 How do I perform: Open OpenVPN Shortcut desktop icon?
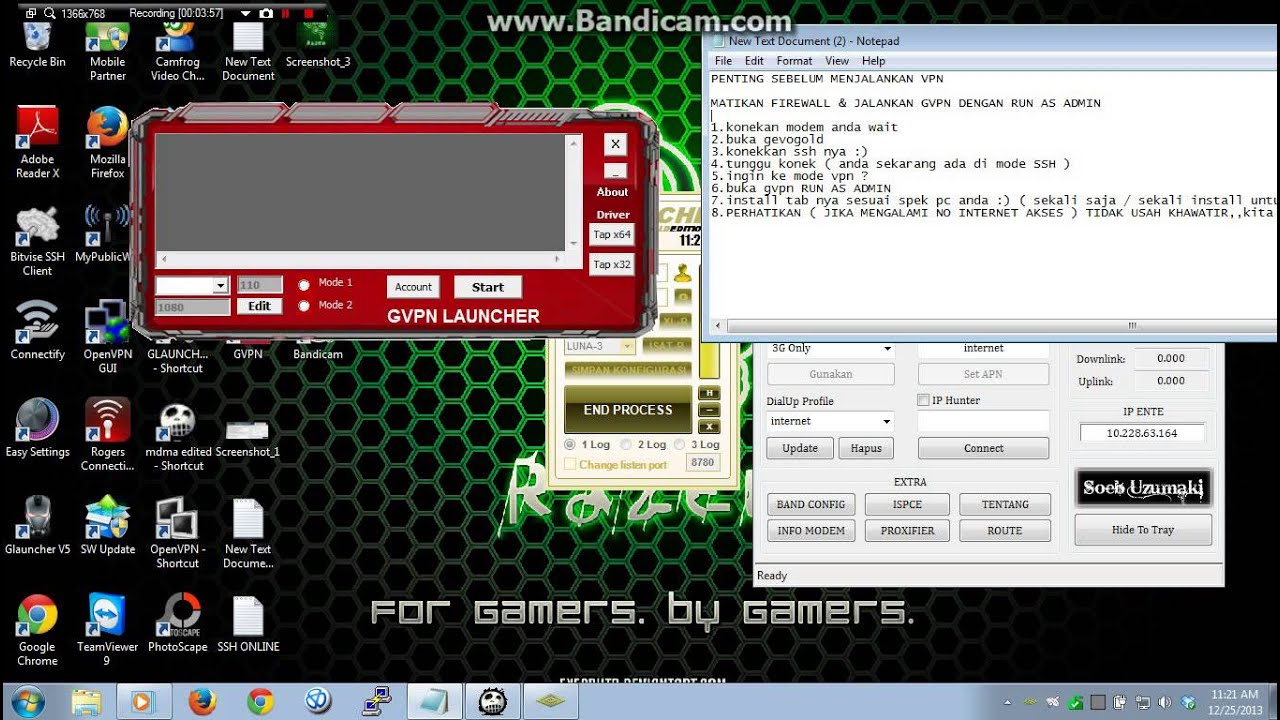[x=177, y=533]
